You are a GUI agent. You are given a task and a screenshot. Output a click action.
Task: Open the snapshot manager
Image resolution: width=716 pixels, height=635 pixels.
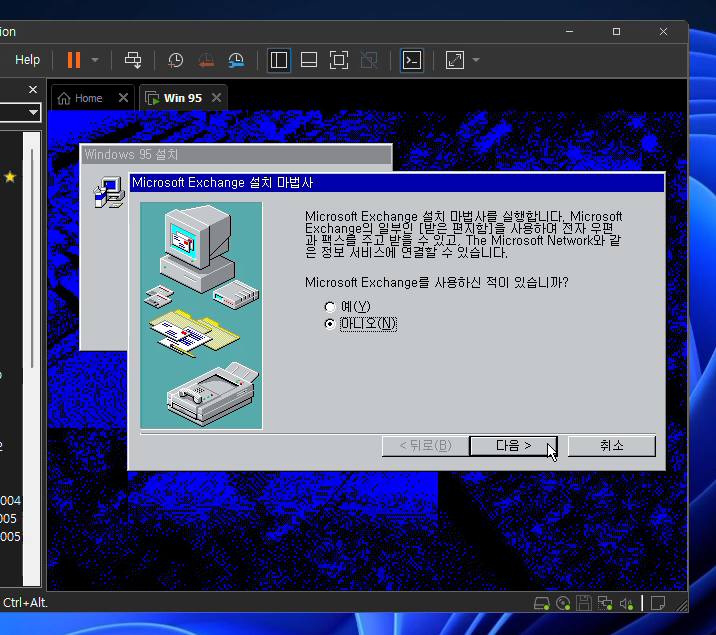[236, 60]
